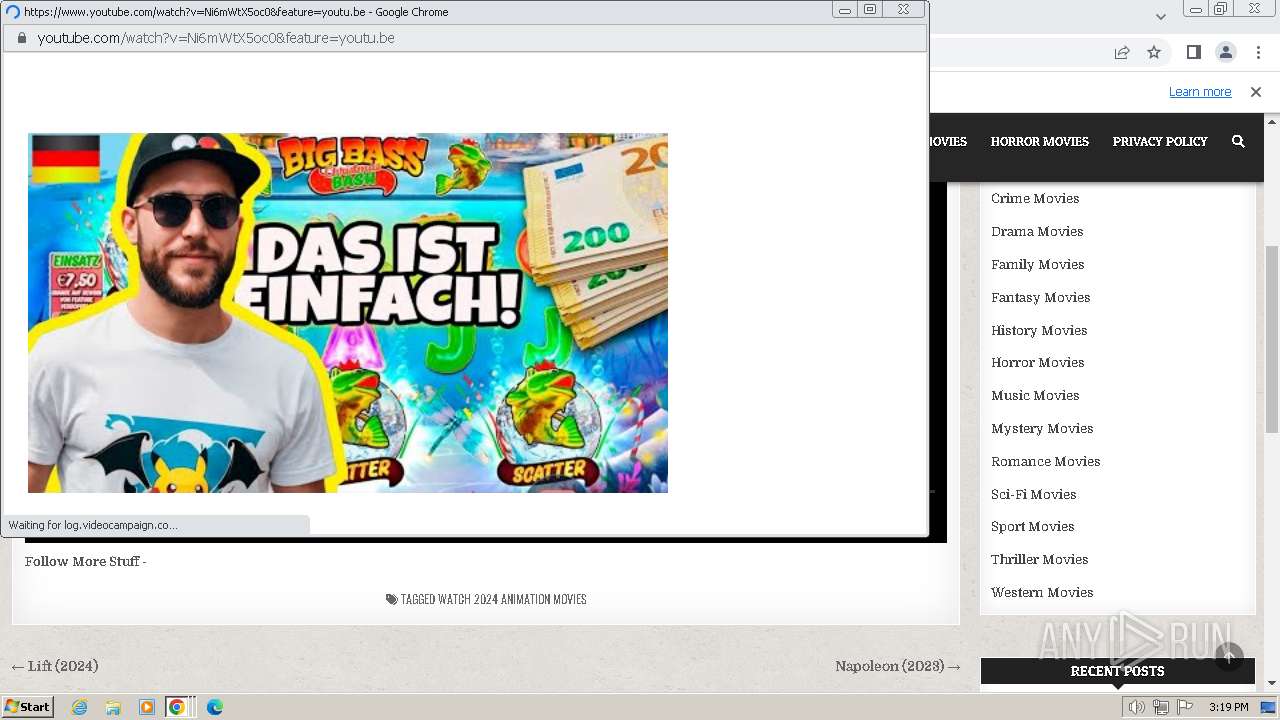Click the Das ist einfach video thumbnail
This screenshot has width=1280, height=720.
[x=348, y=313]
